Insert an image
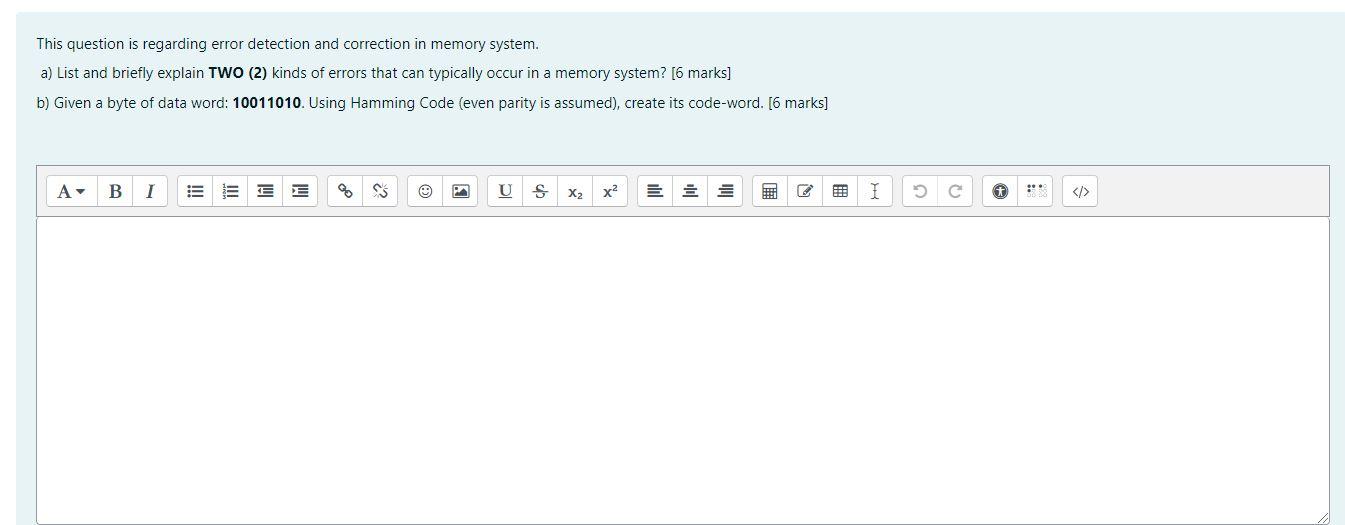1345x525 pixels. point(460,191)
